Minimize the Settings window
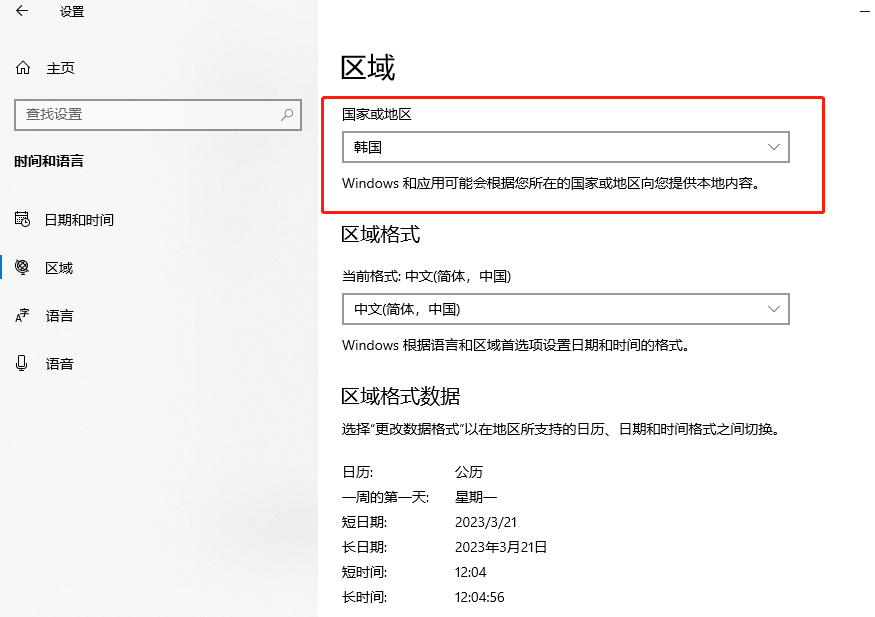 click(866, 11)
